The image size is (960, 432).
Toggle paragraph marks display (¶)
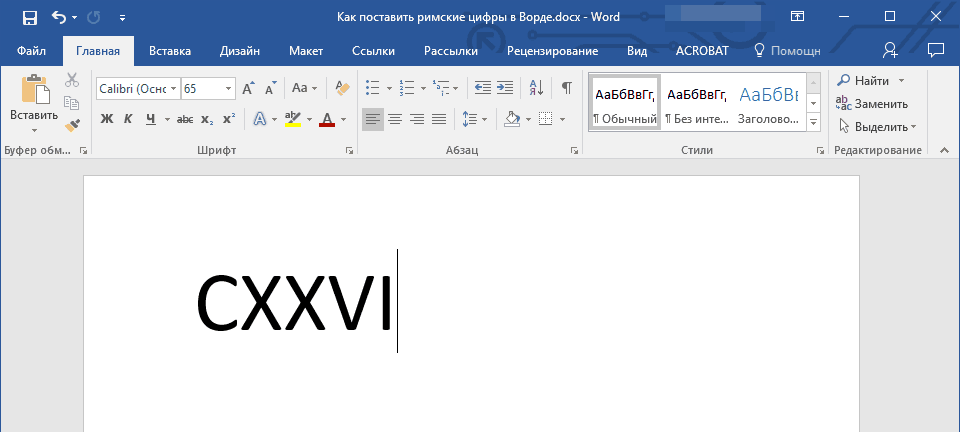point(566,88)
